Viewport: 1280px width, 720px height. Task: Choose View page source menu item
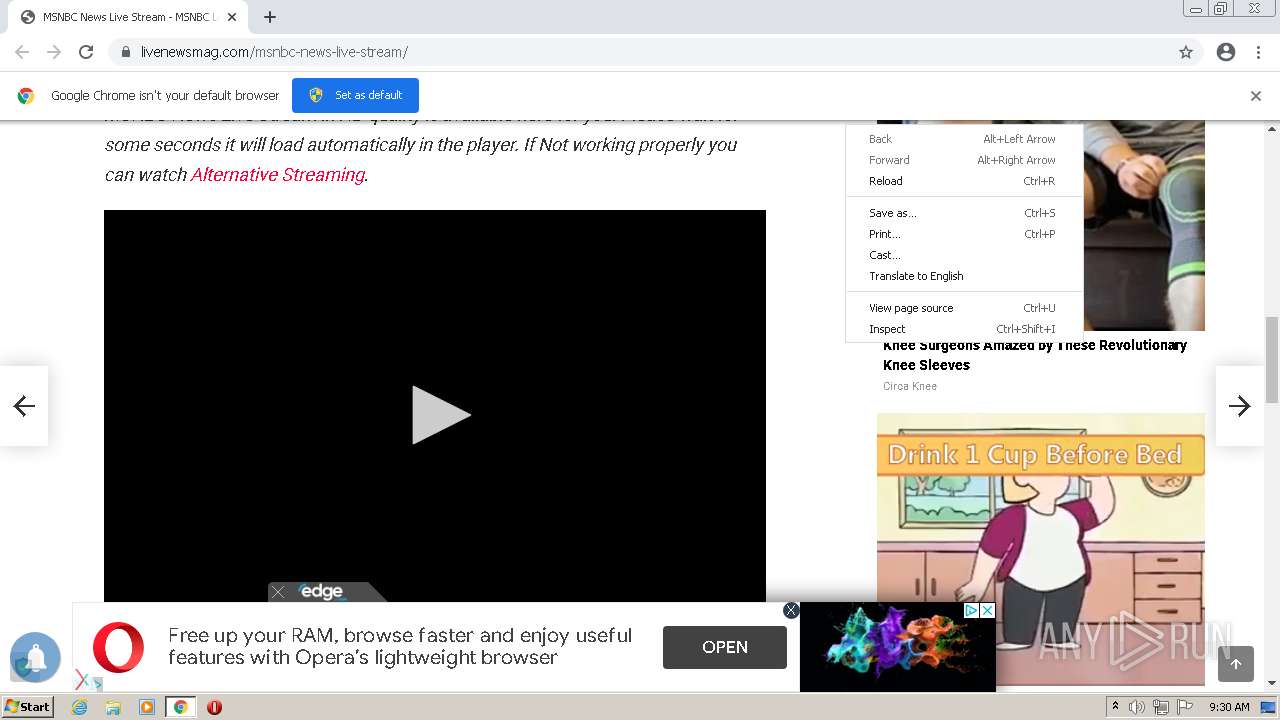964,308
